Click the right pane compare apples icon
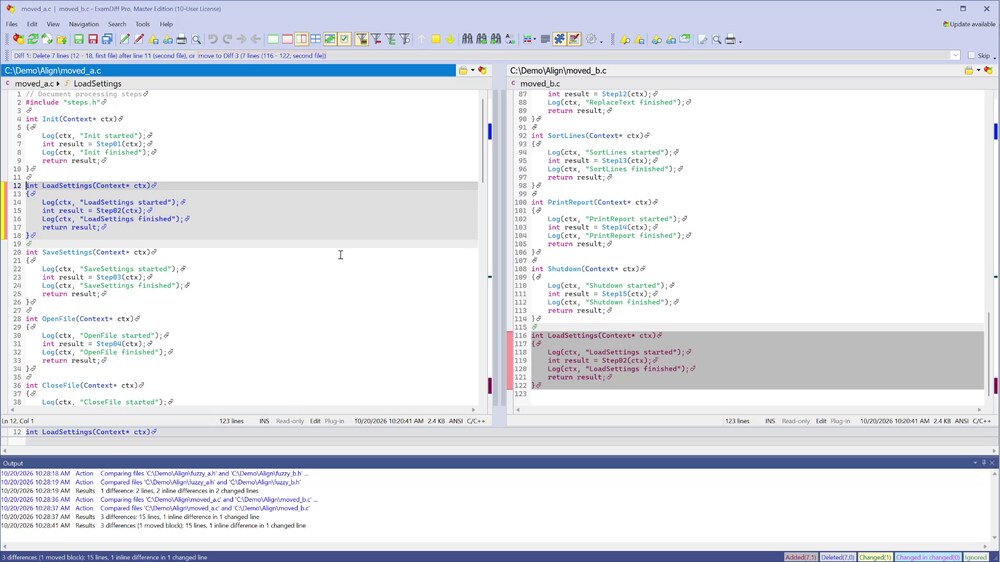1000x562 pixels. pyautogui.click(x=989, y=71)
